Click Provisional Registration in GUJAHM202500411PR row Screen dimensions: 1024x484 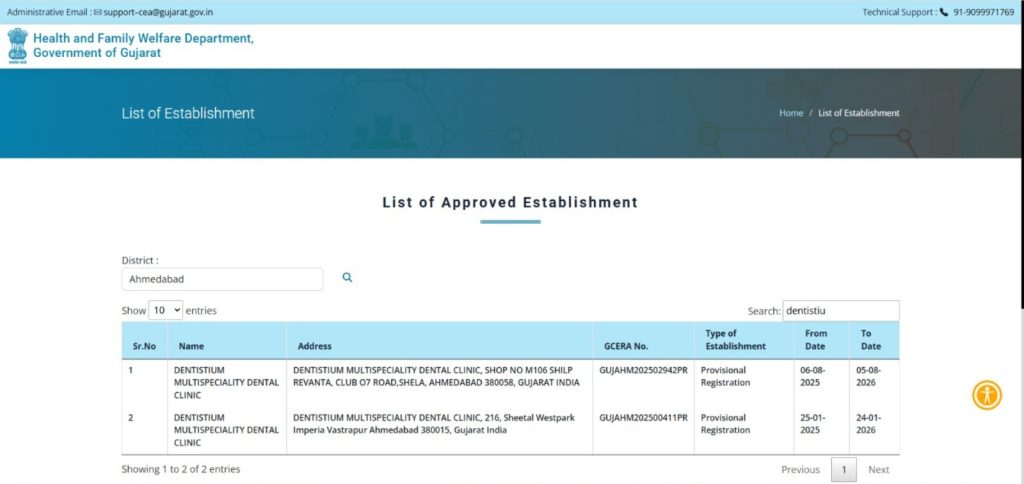point(726,425)
